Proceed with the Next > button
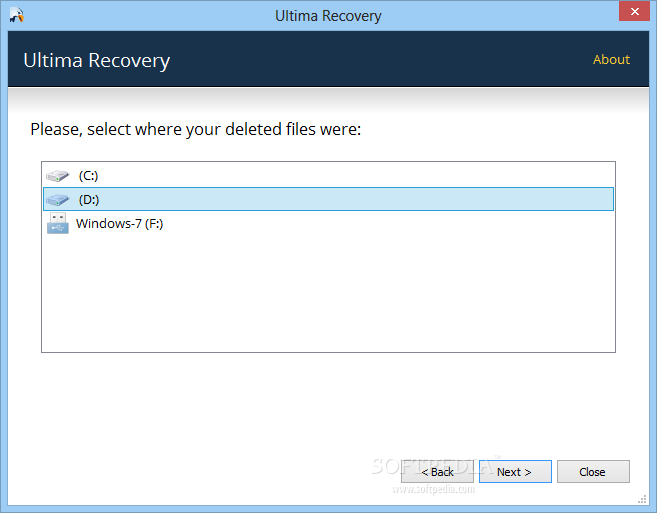 coord(515,472)
